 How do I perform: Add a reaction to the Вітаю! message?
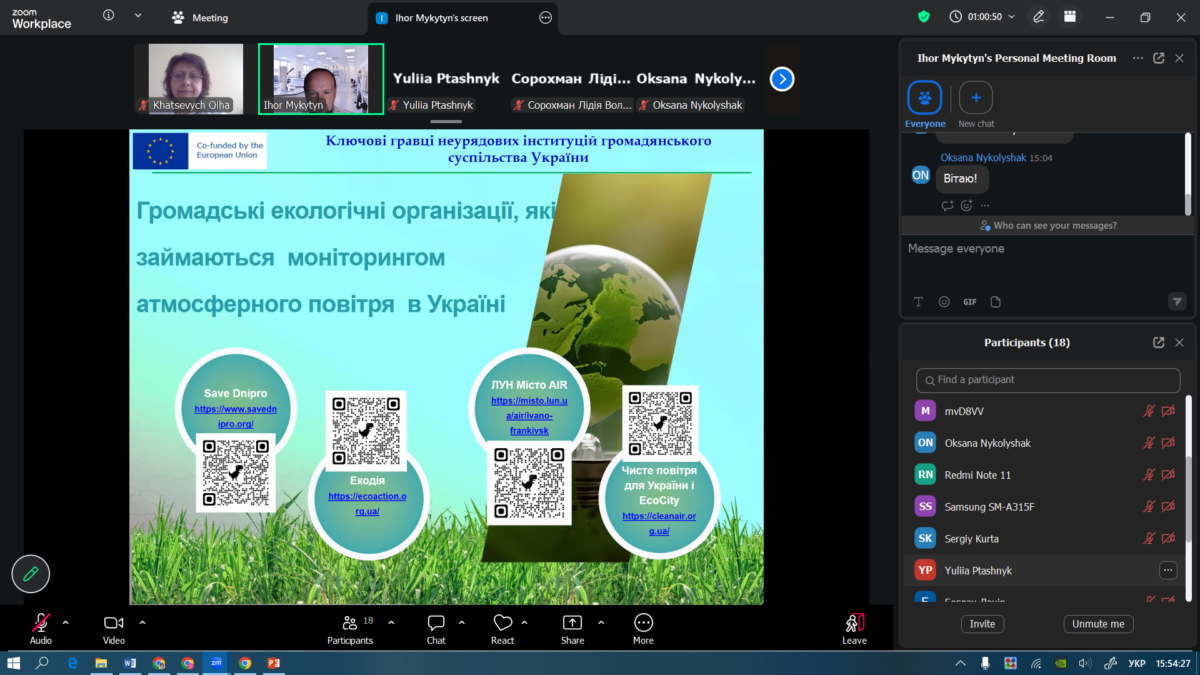[x=966, y=206]
